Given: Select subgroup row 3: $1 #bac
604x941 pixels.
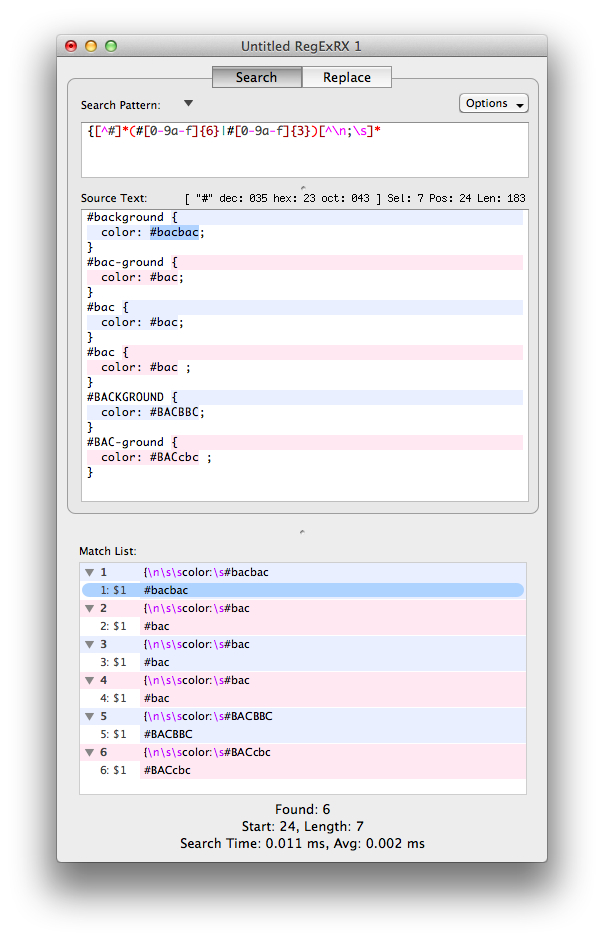Looking at the screenshot, I should tap(303, 663).
